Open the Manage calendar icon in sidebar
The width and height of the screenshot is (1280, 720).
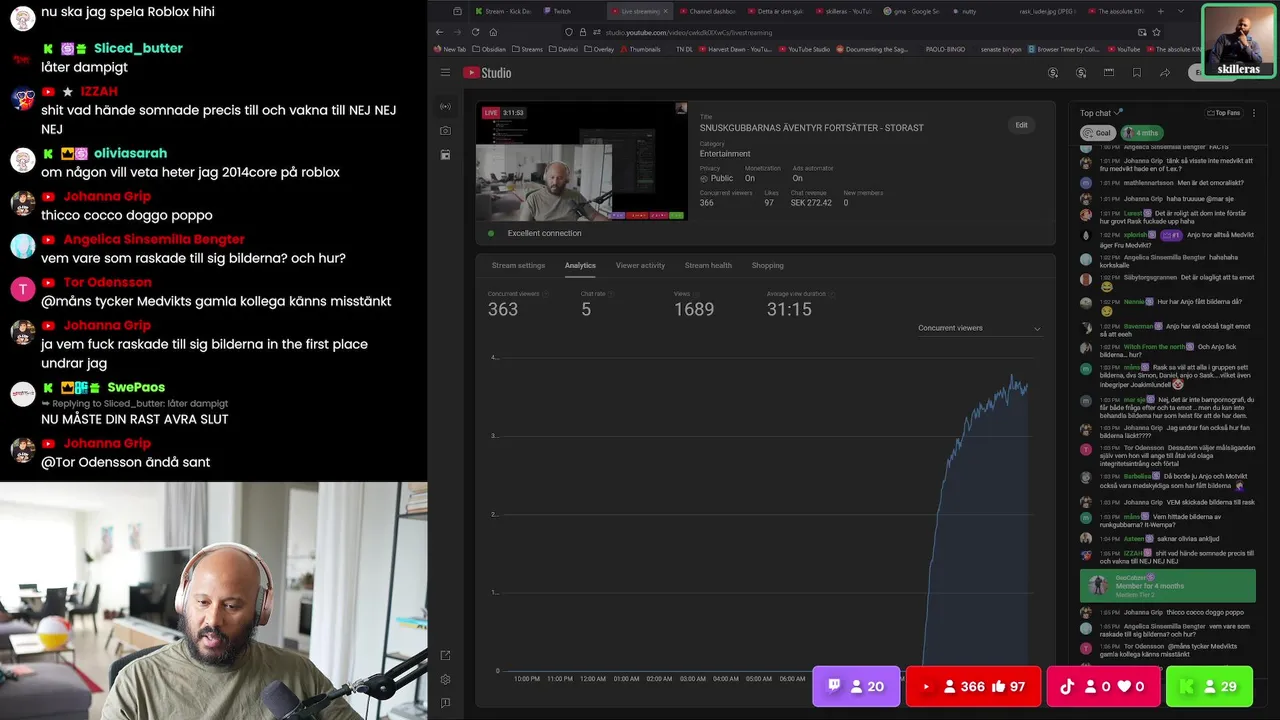pos(445,155)
